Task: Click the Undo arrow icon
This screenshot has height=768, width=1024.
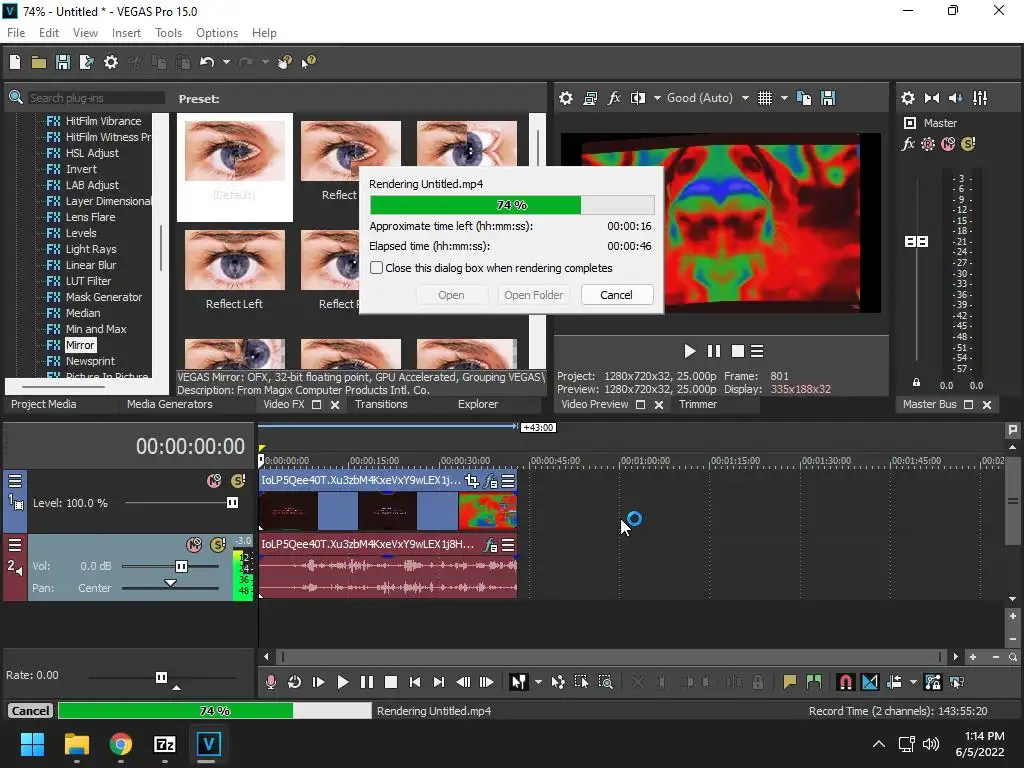Action: [x=207, y=62]
